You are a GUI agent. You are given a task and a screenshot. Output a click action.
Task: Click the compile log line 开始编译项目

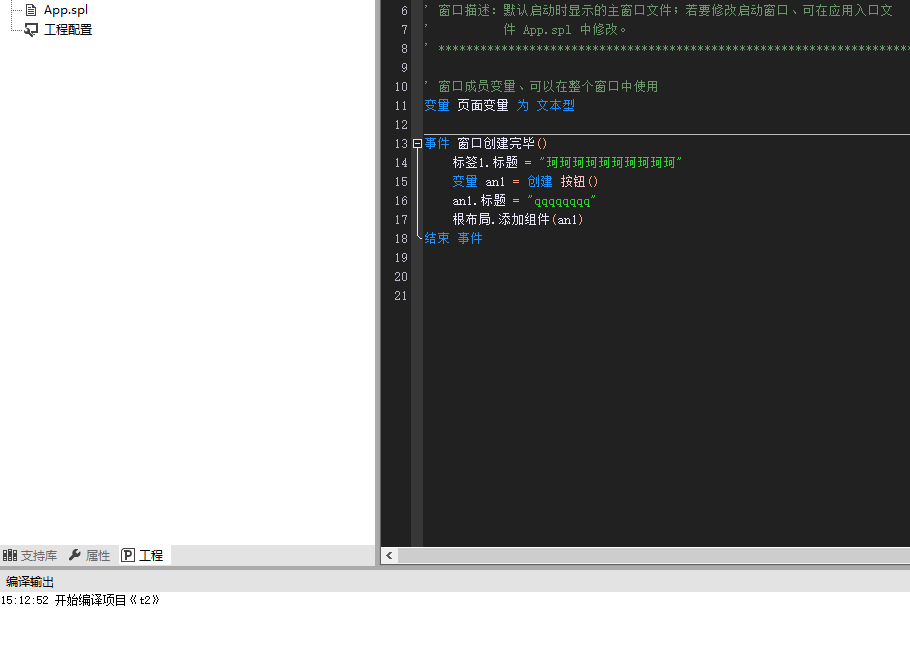pyautogui.click(x=80, y=600)
